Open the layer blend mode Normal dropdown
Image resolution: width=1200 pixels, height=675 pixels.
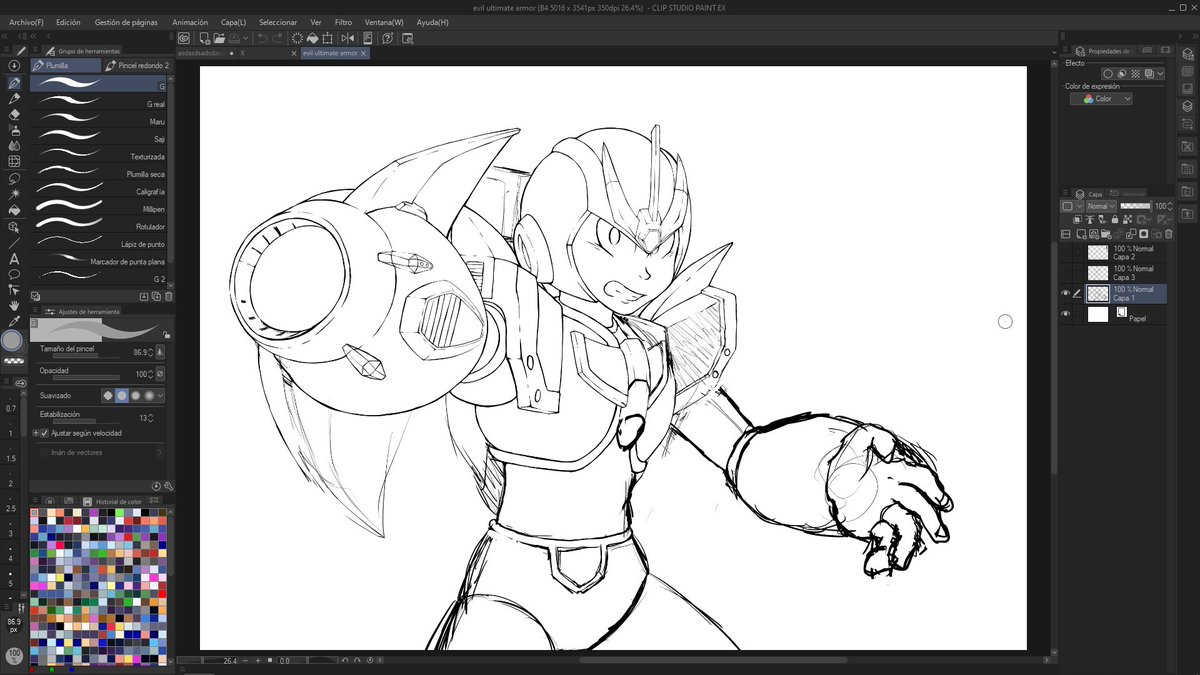click(1100, 206)
